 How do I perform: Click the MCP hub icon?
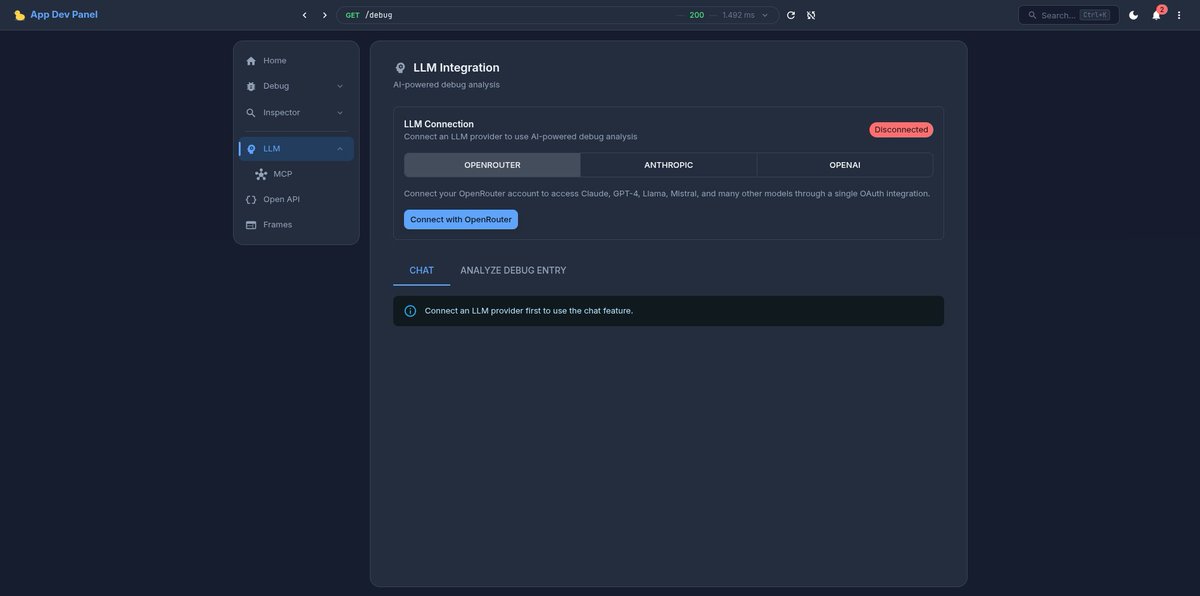click(x=261, y=174)
